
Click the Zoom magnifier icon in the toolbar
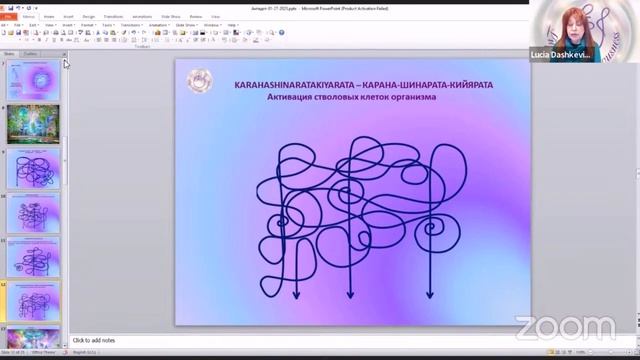271,33
